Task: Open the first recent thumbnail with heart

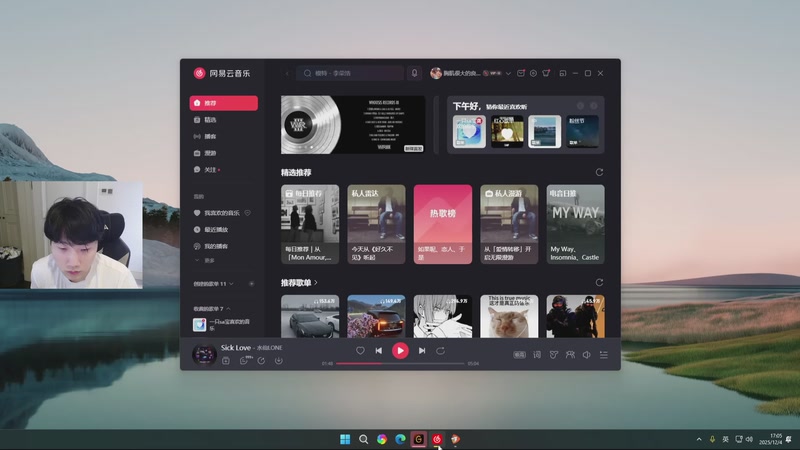Action: coord(469,132)
